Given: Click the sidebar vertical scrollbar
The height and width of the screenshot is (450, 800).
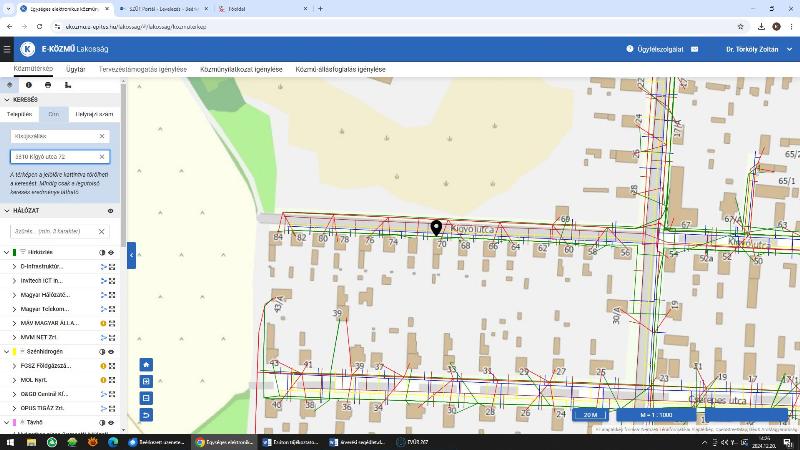Looking at the screenshot, I should click(x=123, y=166).
